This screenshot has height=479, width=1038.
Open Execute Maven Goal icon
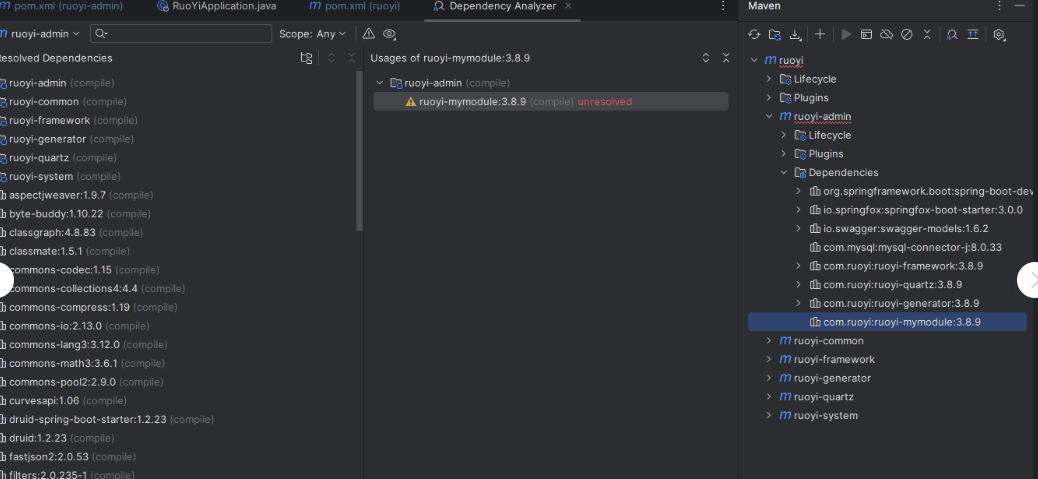(x=866, y=34)
